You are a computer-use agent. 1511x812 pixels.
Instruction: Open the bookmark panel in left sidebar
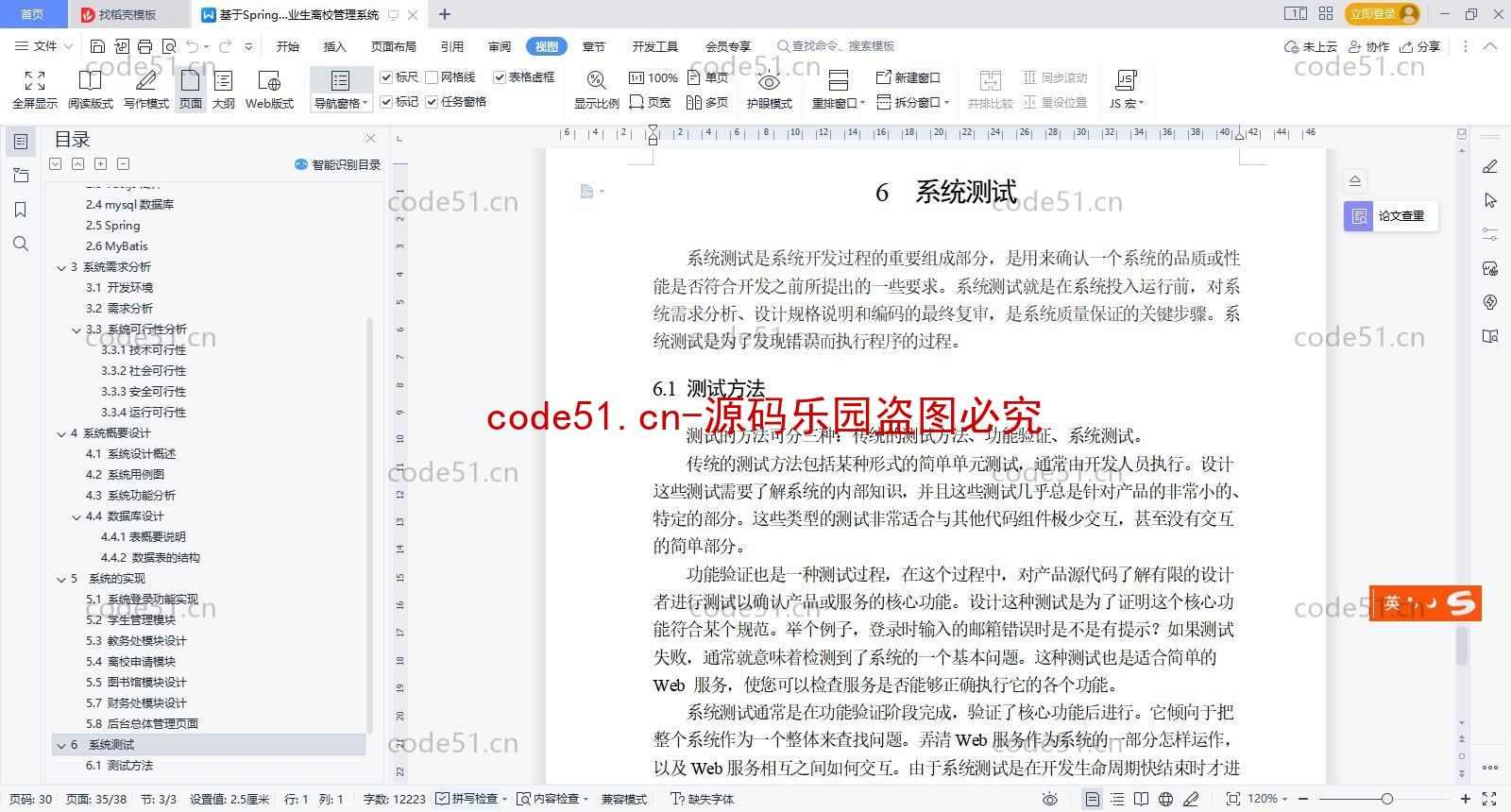(21, 210)
